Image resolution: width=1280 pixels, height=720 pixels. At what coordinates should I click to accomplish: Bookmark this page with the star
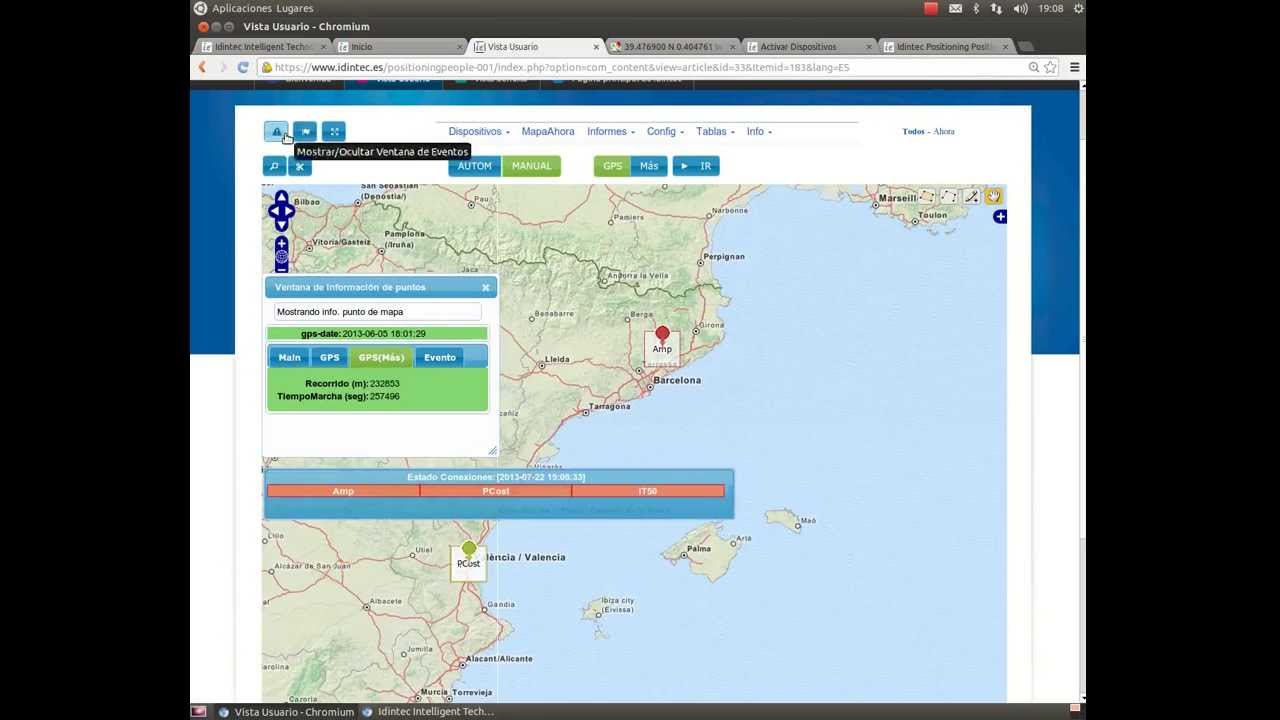(1050, 67)
